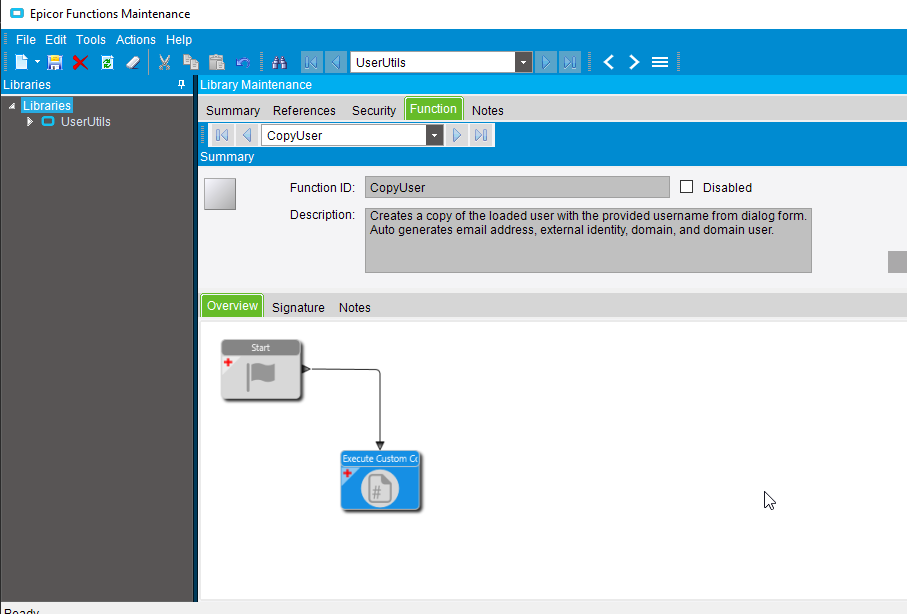Click the Execute Custom Code plus marker
The width and height of the screenshot is (907, 614).
coord(348,473)
